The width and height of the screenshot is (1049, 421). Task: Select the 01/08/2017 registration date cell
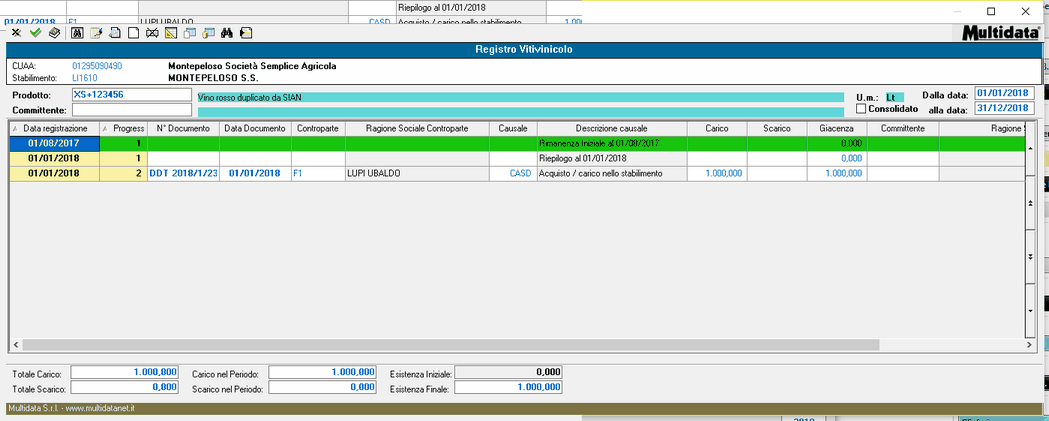54,143
